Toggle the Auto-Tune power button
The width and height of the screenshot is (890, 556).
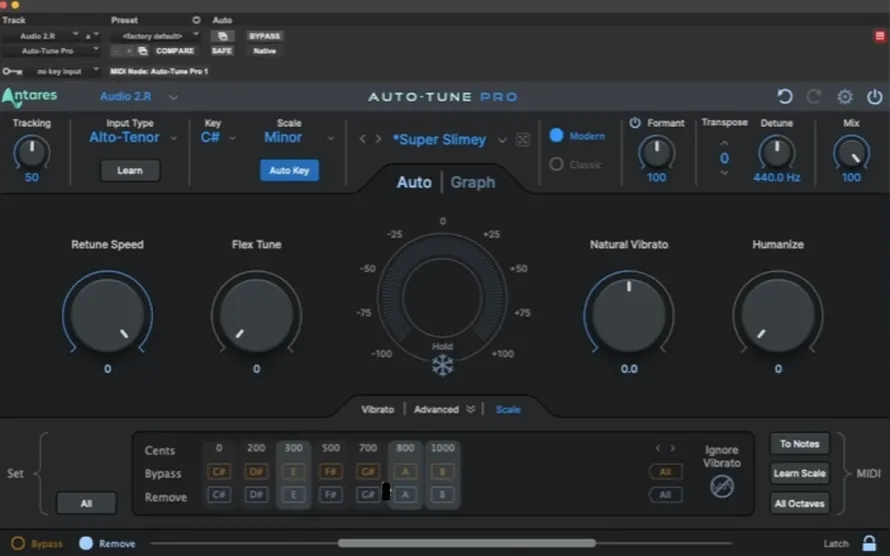pyautogui.click(x=874, y=97)
